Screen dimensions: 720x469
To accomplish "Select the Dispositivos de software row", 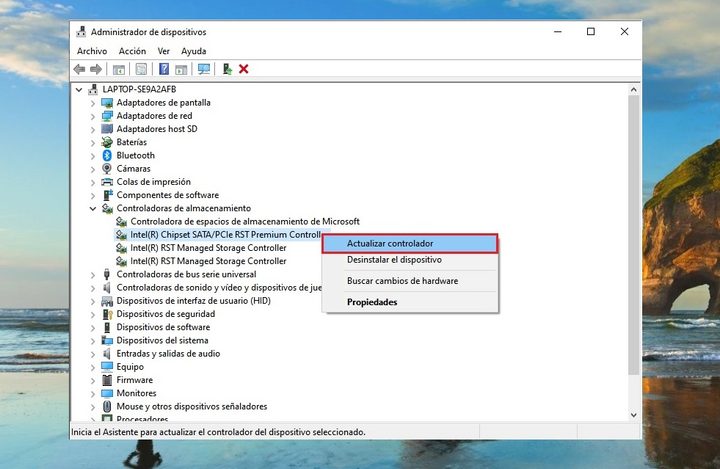I will (x=163, y=327).
